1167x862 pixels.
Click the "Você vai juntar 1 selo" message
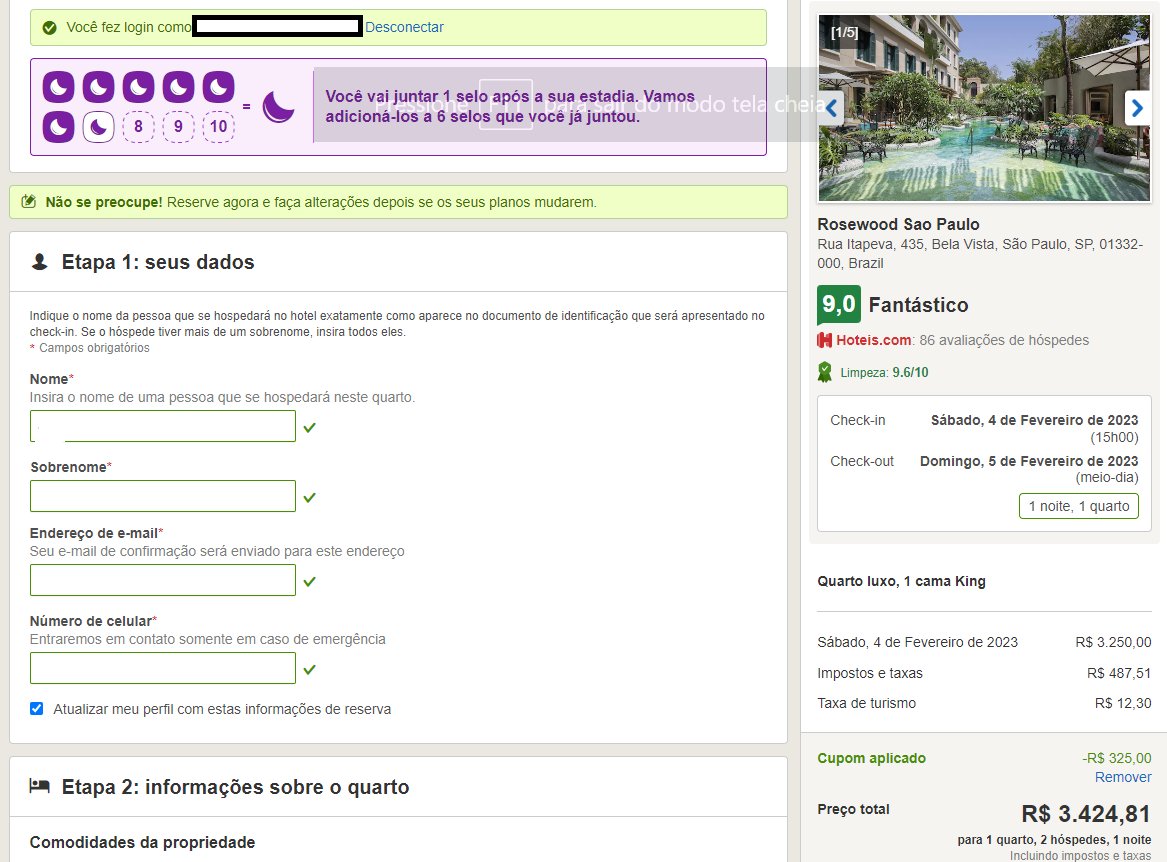(510, 106)
